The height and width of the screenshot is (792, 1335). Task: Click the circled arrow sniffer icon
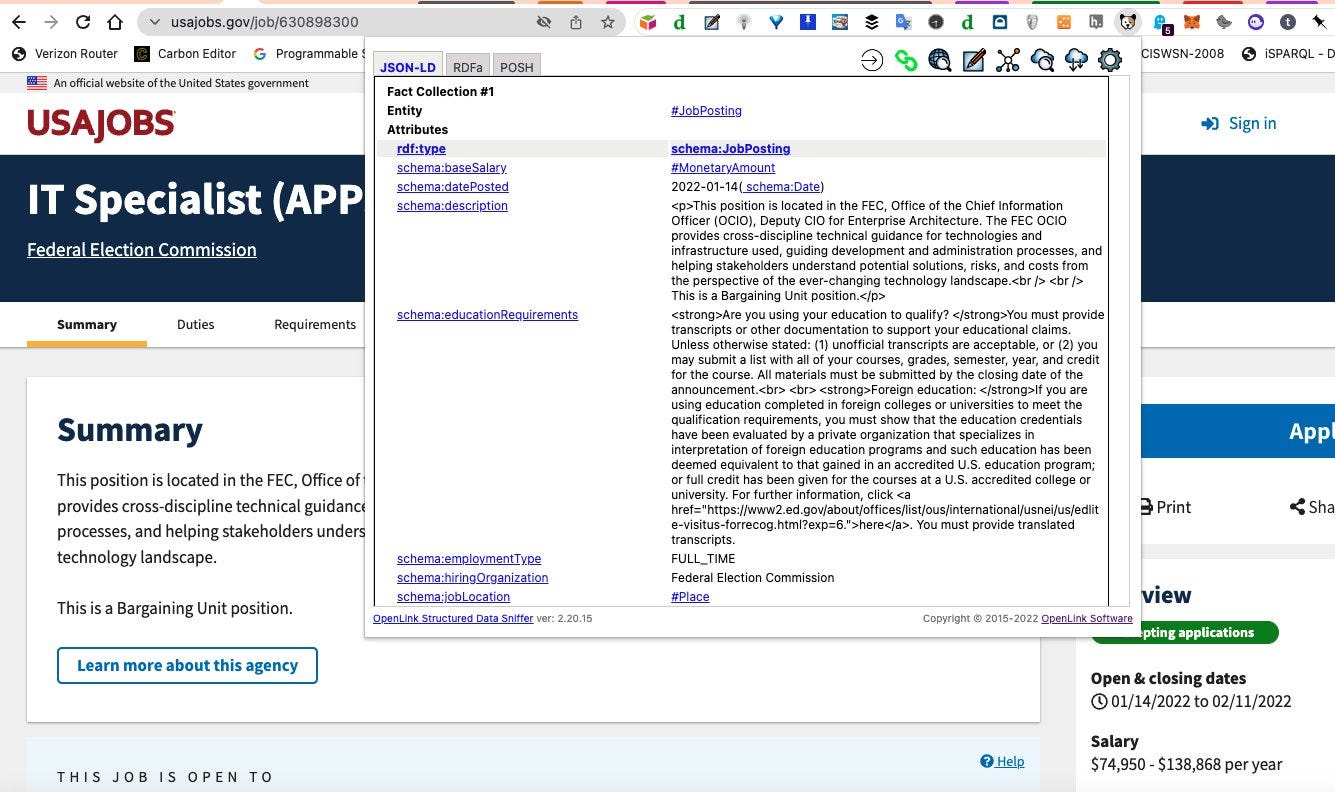pyautogui.click(x=872, y=61)
